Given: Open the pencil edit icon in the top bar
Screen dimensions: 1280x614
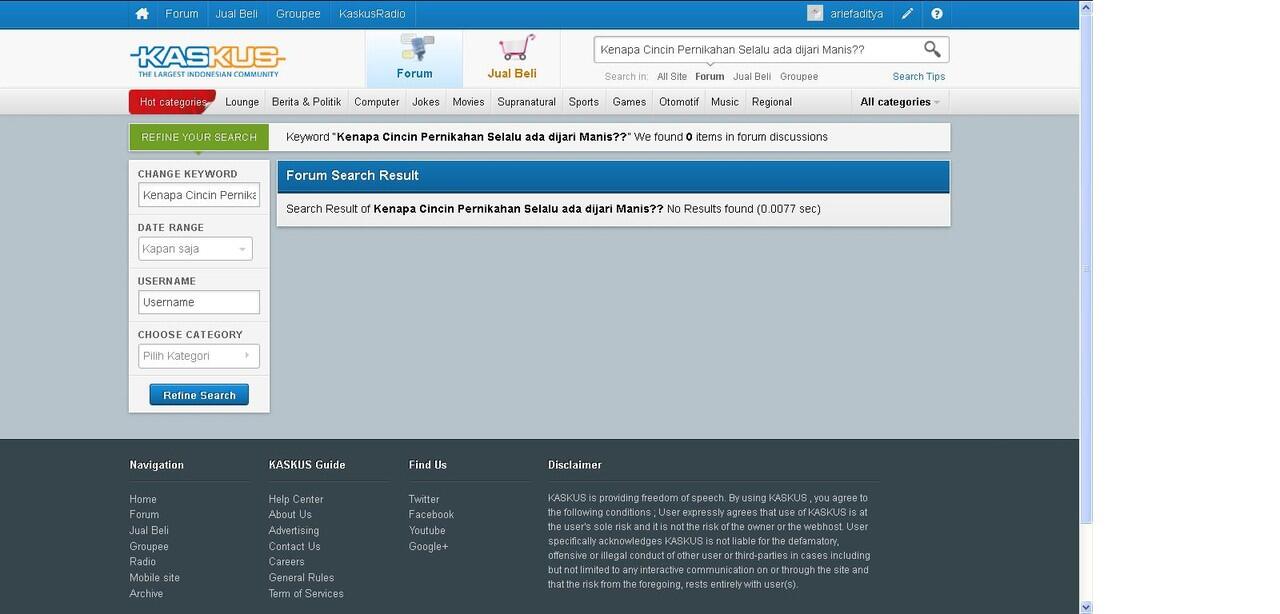Looking at the screenshot, I should pos(907,14).
